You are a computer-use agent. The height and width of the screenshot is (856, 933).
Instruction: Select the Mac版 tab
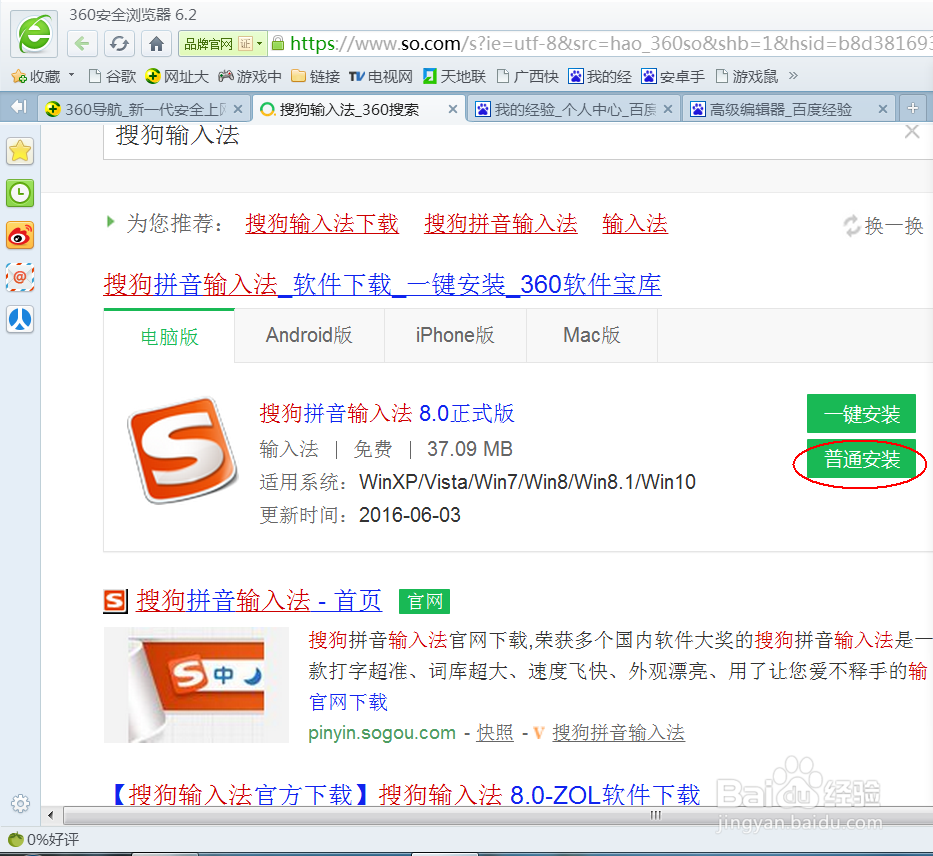pyautogui.click(x=591, y=335)
